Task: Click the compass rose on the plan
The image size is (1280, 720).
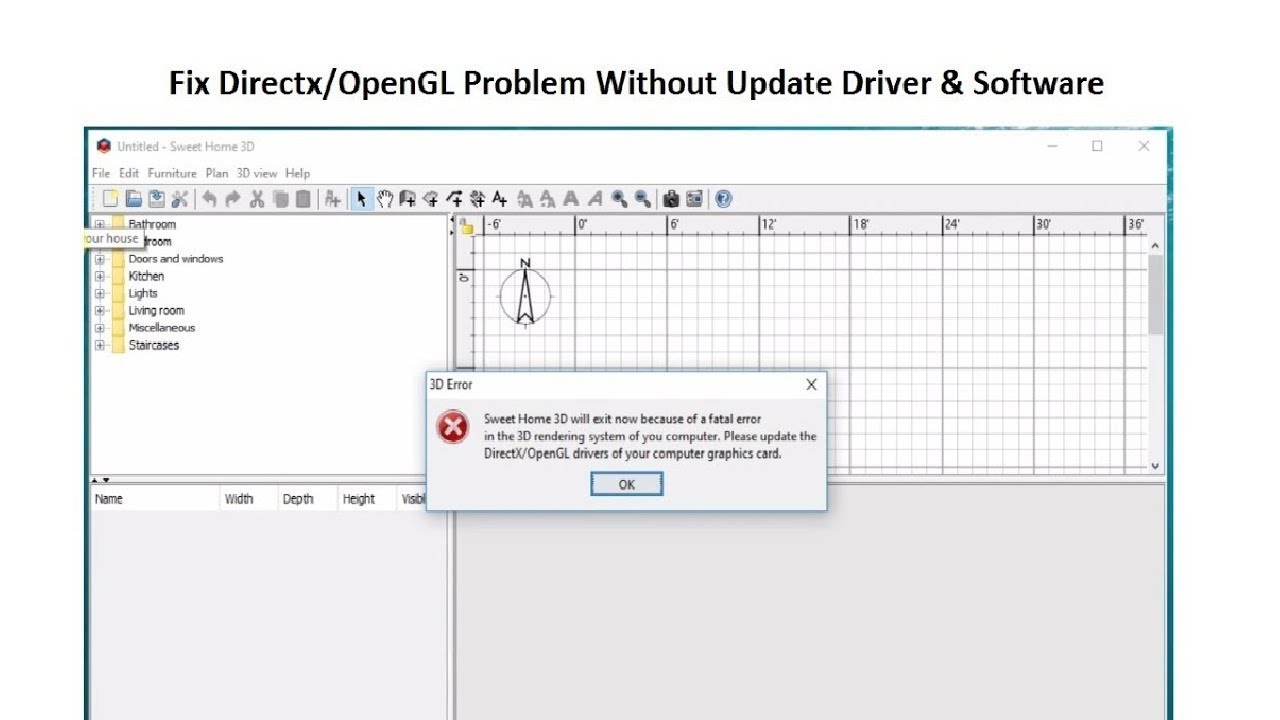Action: 525,293
